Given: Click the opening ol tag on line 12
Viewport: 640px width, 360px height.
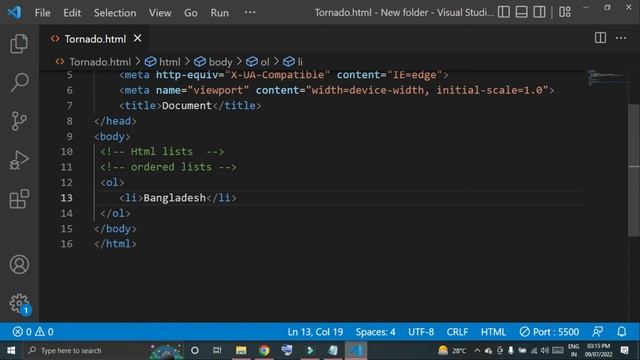Looking at the screenshot, I should (112, 182).
